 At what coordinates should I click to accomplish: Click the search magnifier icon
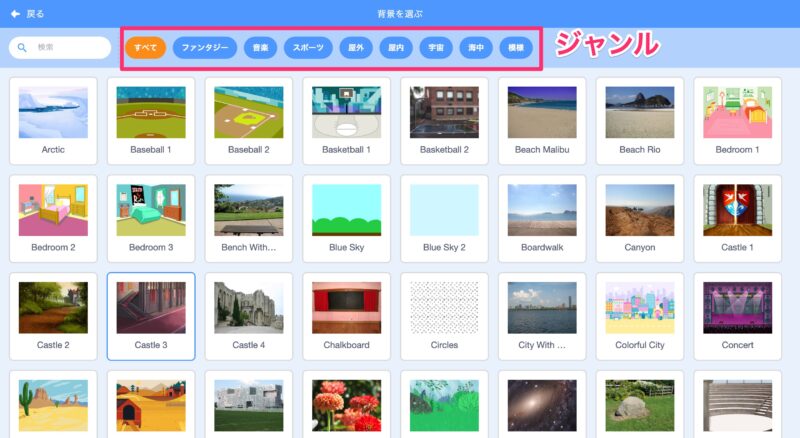(x=22, y=47)
